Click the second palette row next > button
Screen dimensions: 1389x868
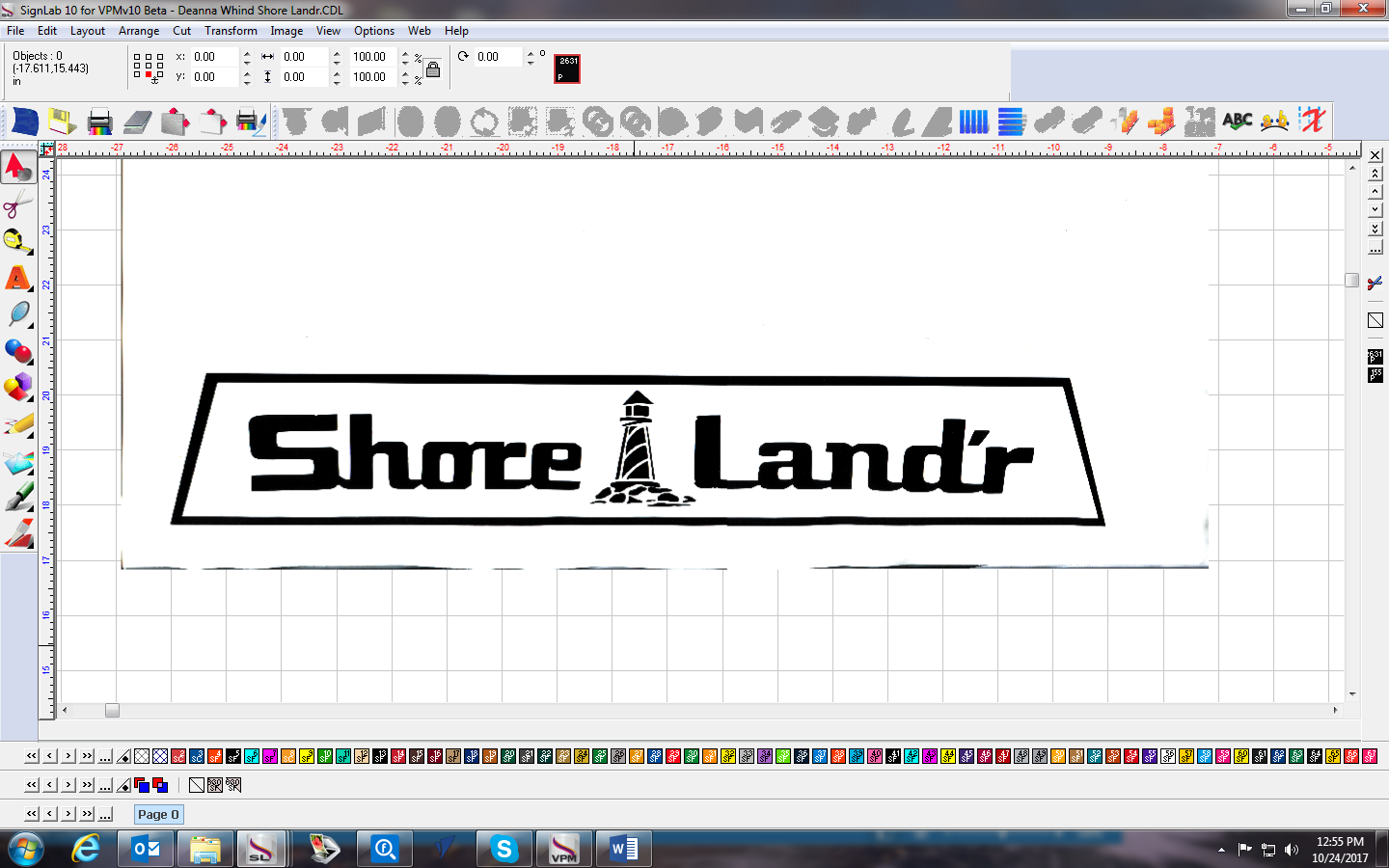point(68,785)
